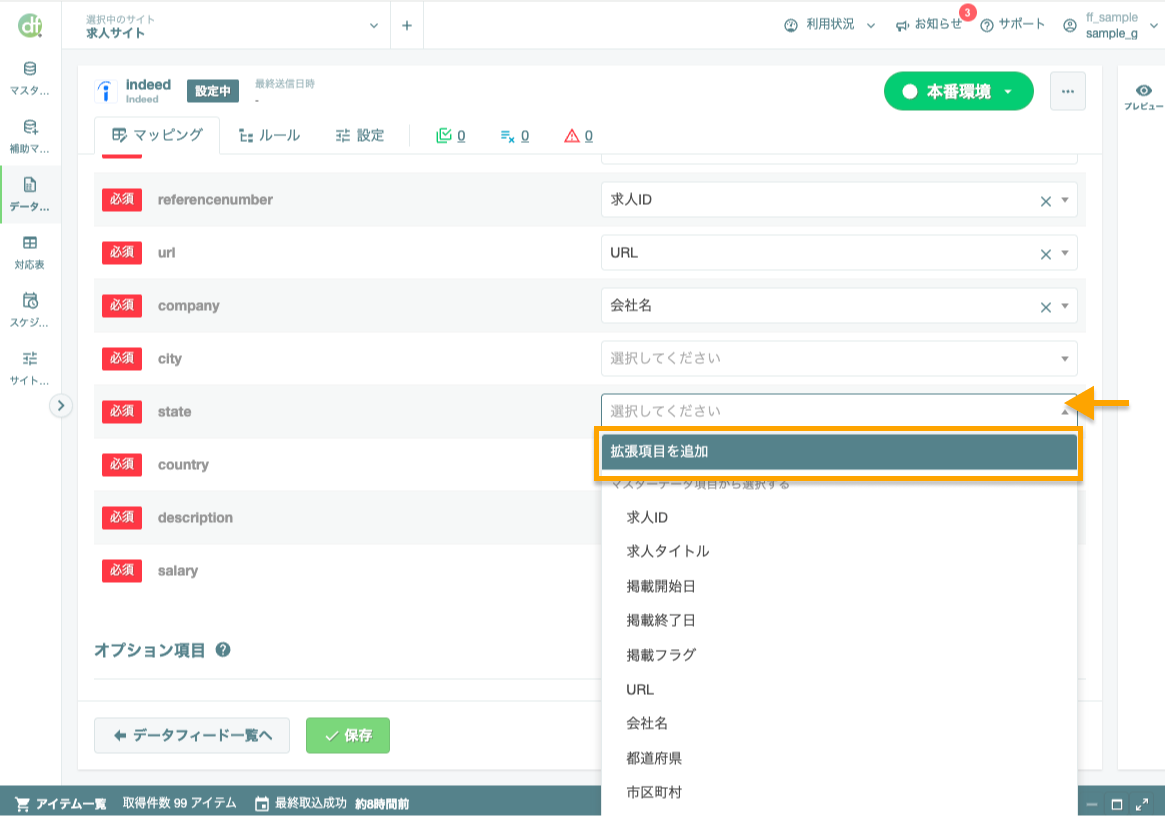Screen dimensions: 1165x816
Task: Choose 市区町村 from the dropdown list
Action: pyautogui.click(x=839, y=792)
